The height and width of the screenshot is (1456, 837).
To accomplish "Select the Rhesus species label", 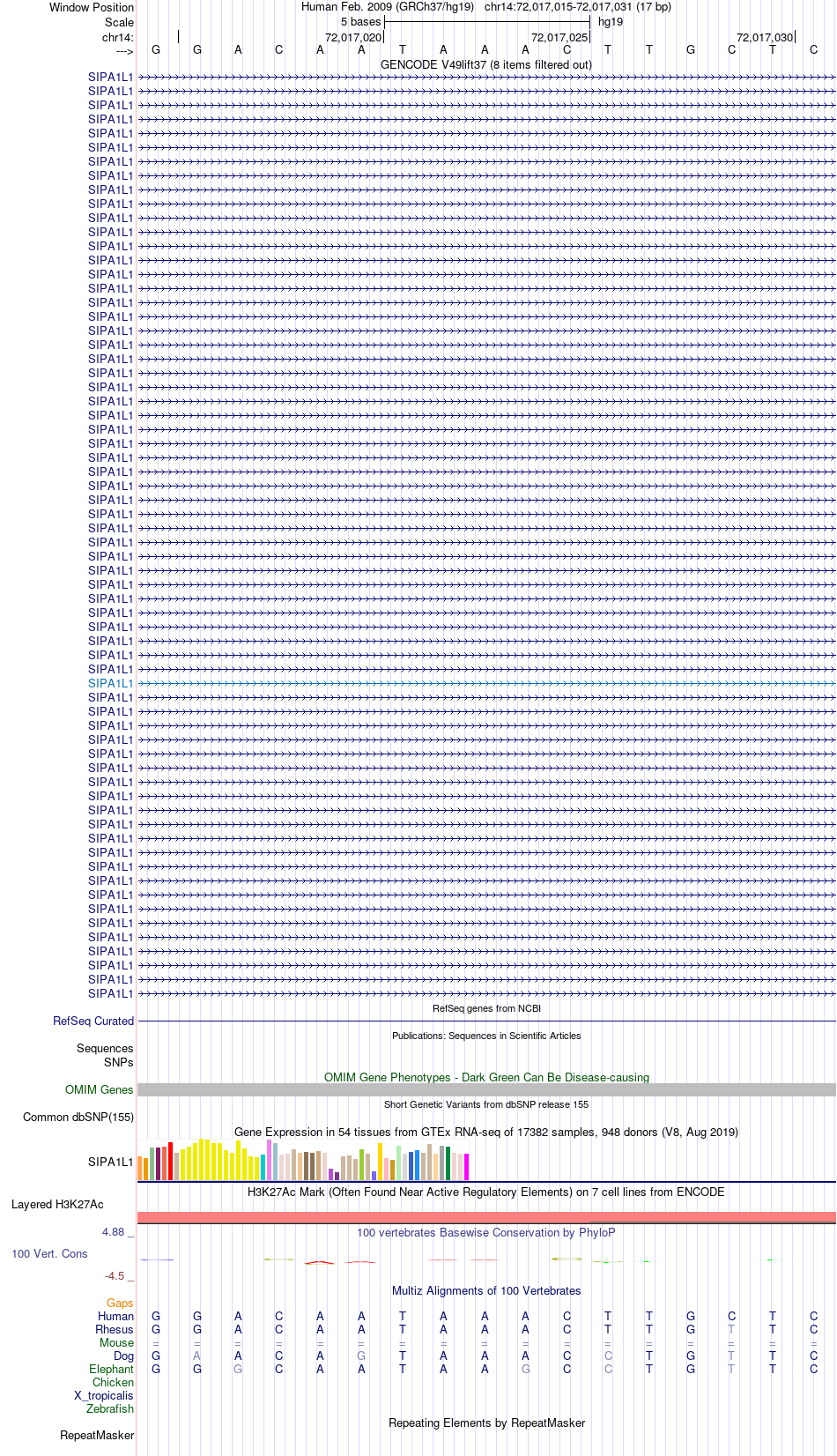I will pos(115,1329).
